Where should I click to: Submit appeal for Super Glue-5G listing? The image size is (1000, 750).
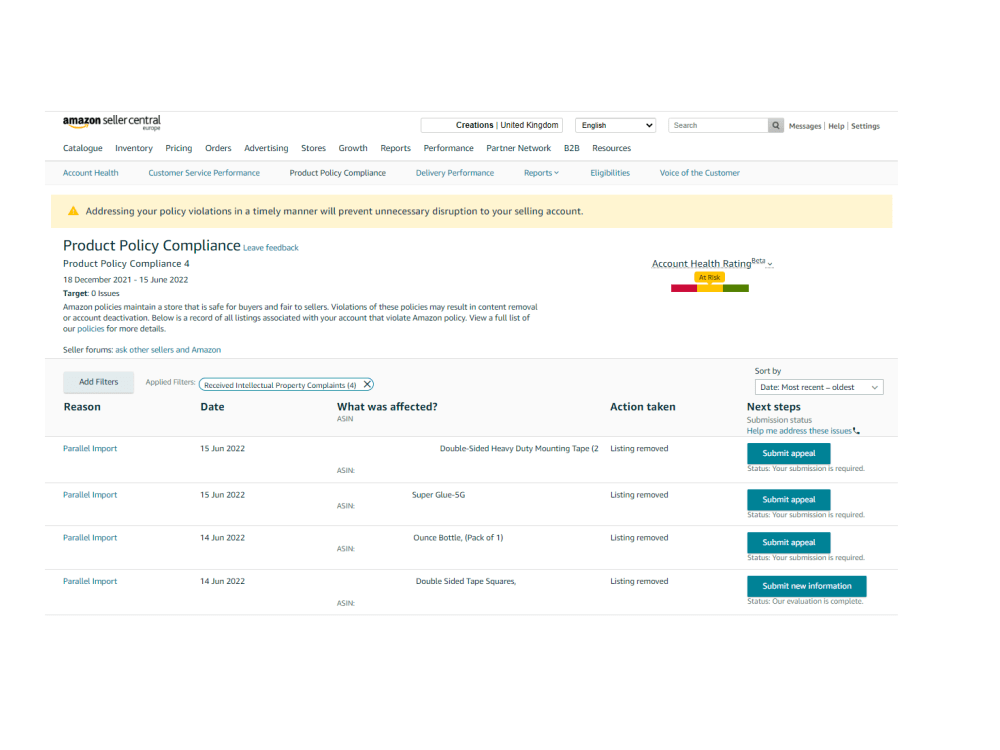(789, 499)
